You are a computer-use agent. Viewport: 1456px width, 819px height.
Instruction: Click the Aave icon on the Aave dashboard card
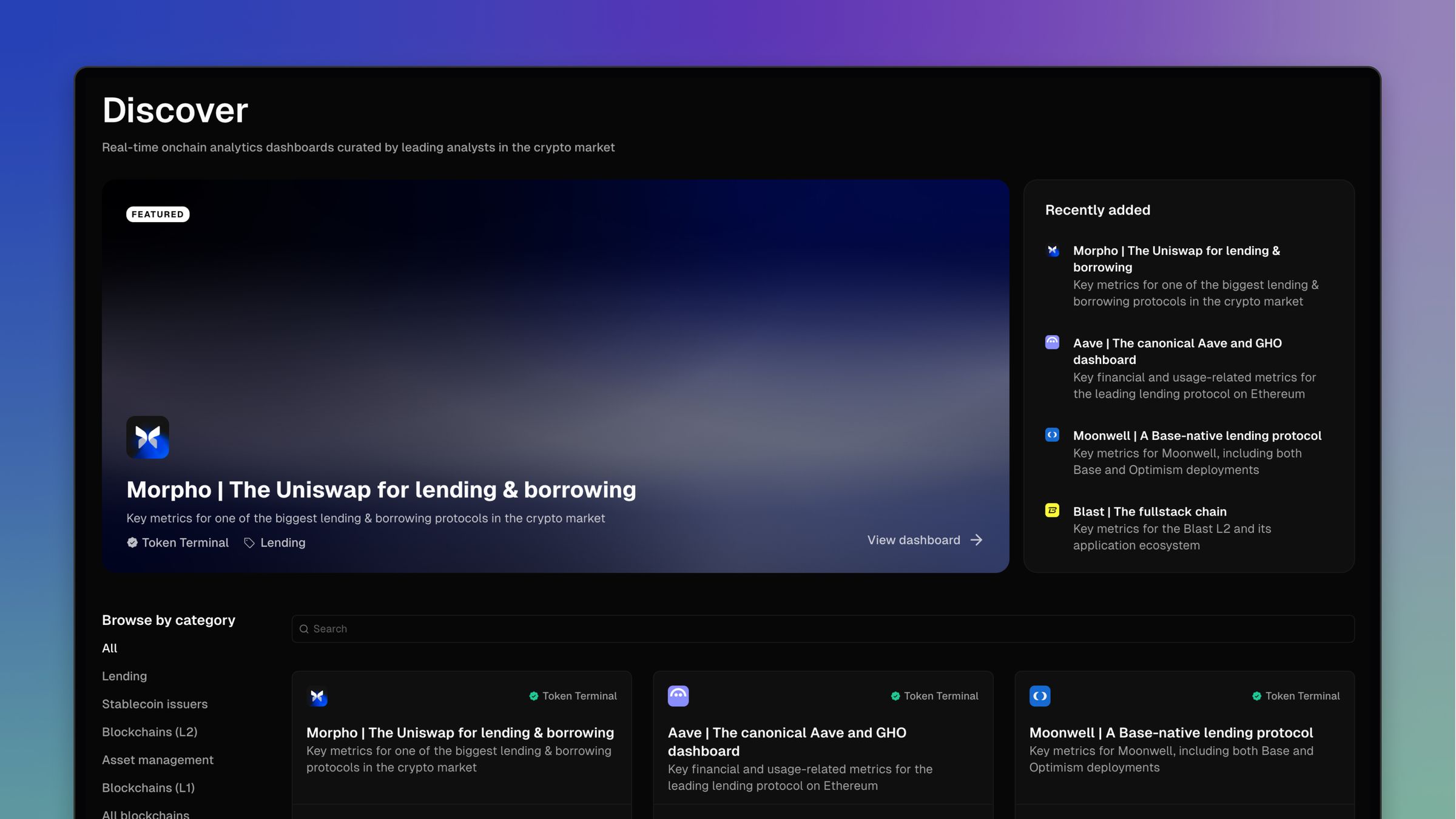pos(678,696)
